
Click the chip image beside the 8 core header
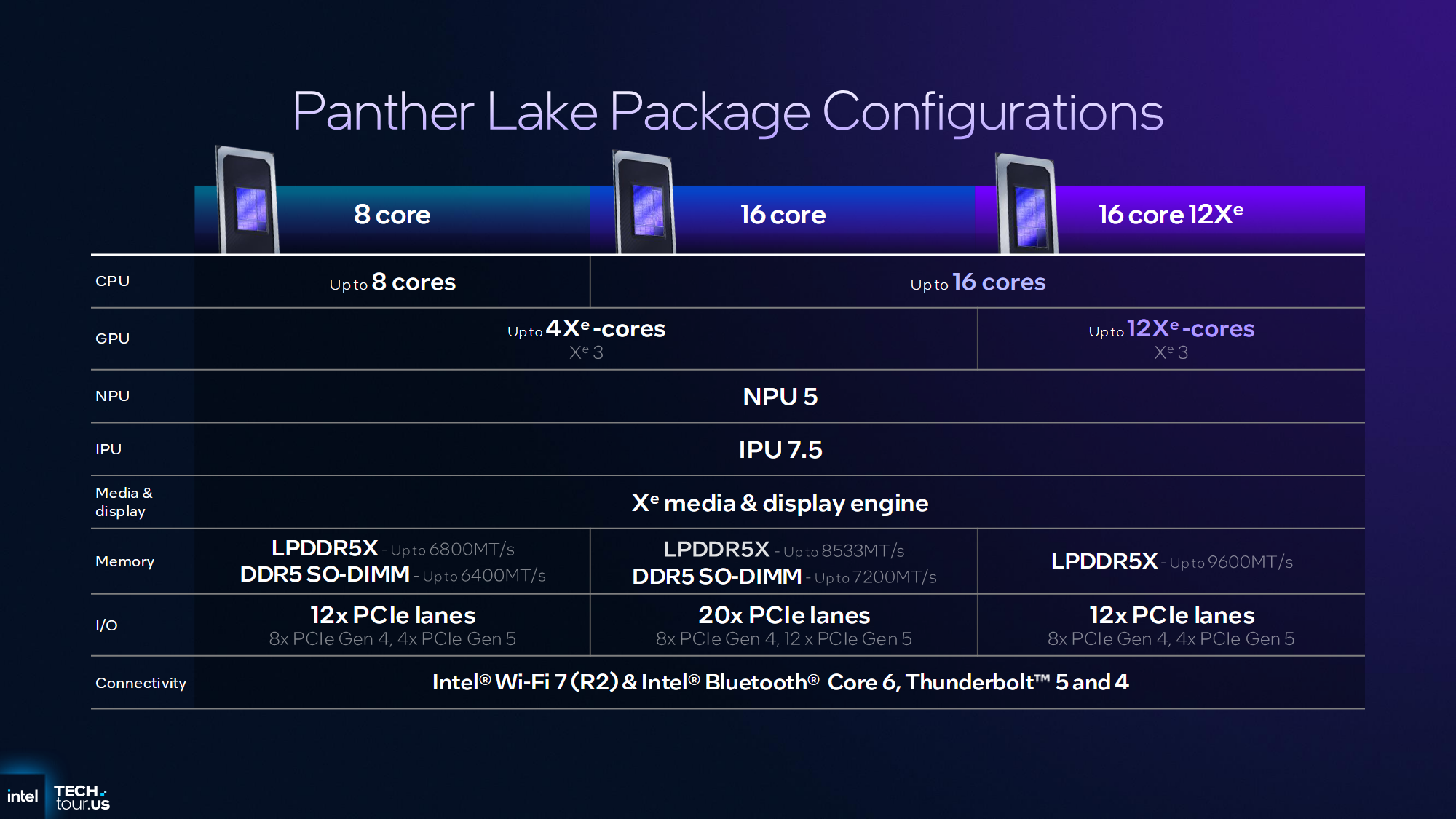click(x=248, y=202)
